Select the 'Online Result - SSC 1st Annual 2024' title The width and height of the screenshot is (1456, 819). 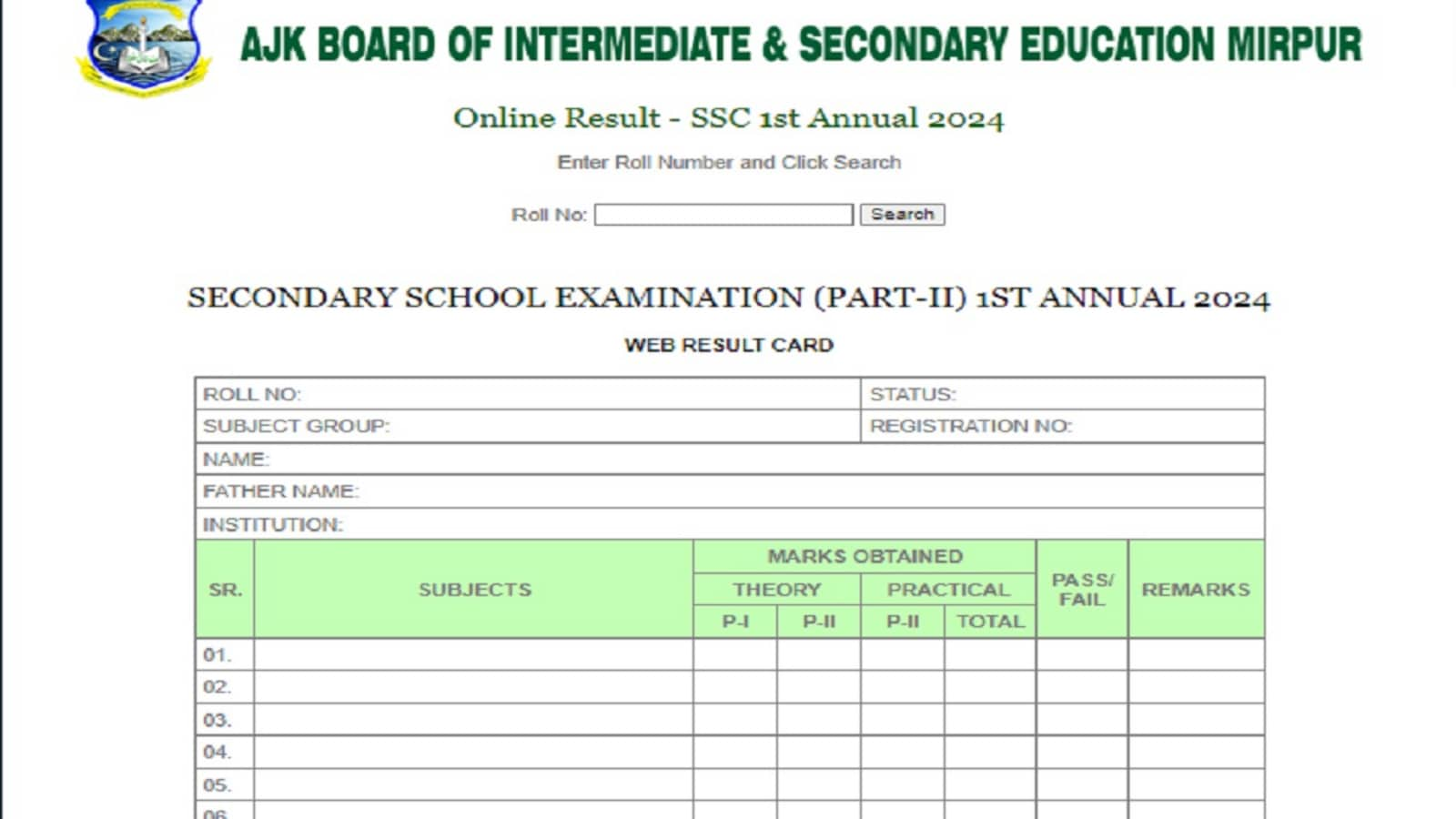(x=729, y=118)
